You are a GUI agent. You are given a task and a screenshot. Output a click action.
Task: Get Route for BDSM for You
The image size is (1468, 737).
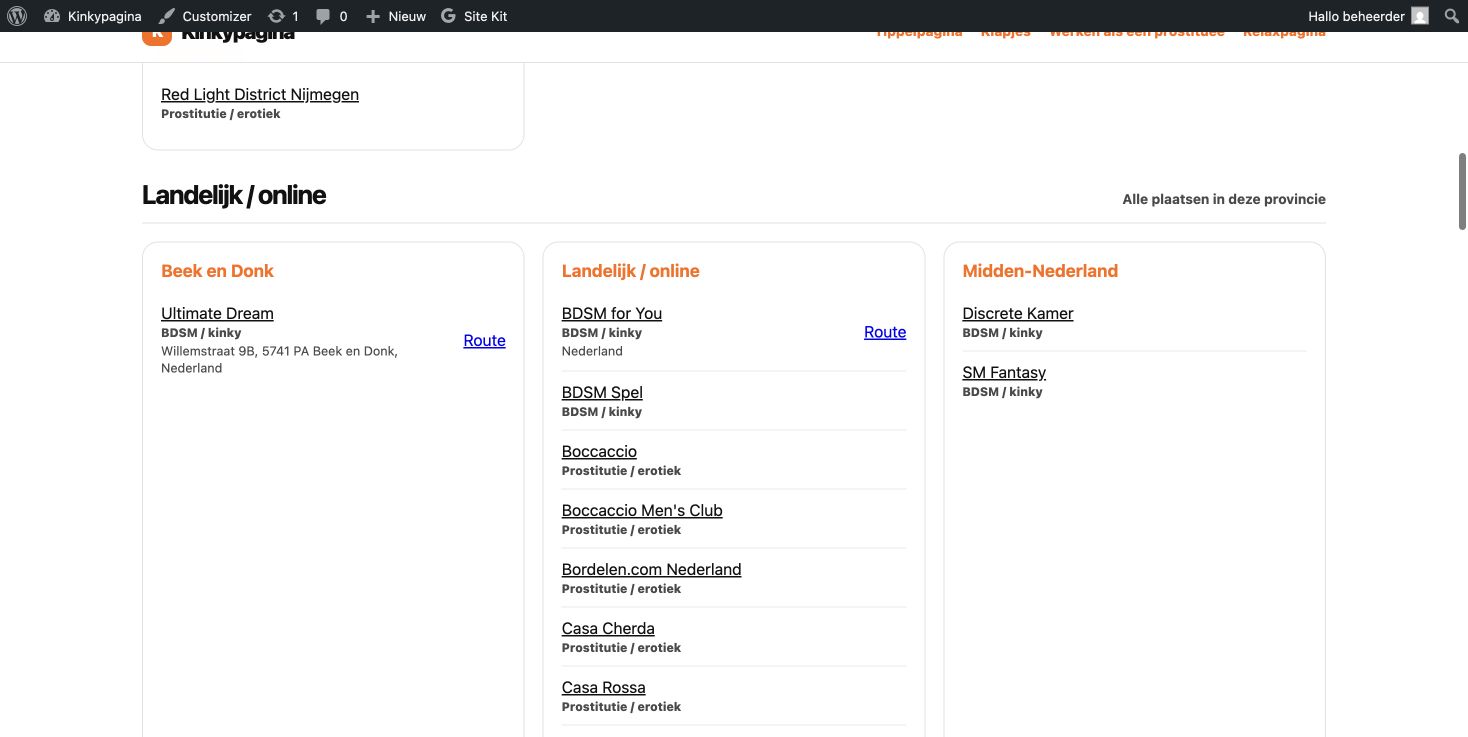click(x=885, y=332)
